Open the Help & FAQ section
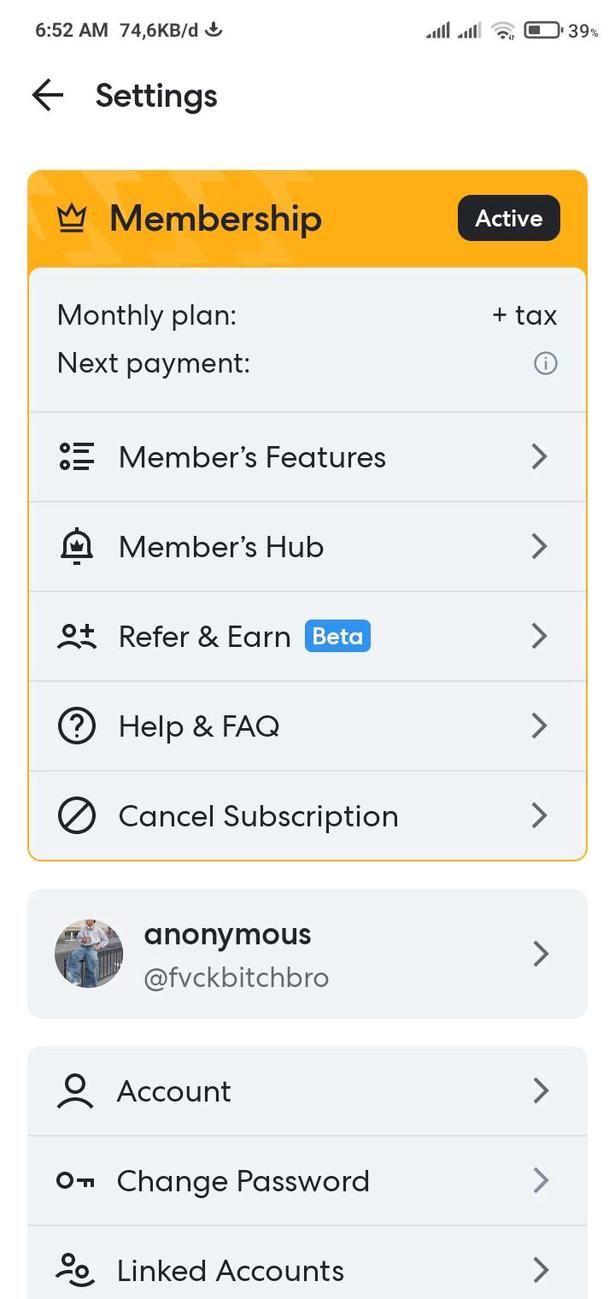The image size is (615, 1299). [539, 726]
